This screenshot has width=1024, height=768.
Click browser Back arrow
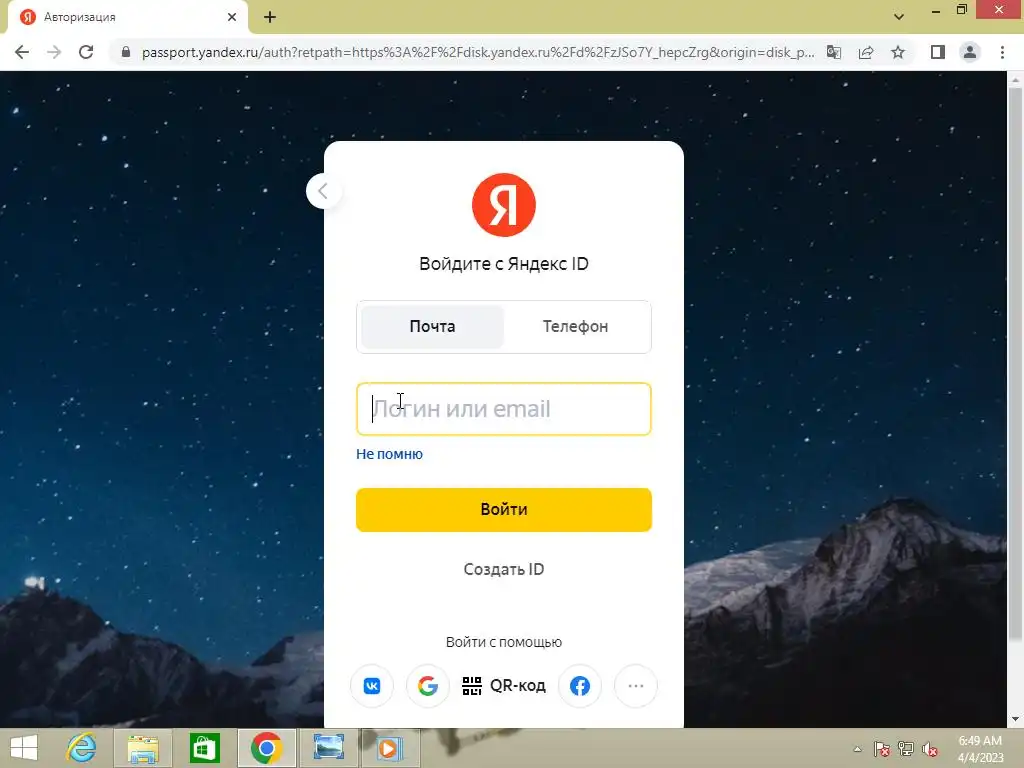22,52
